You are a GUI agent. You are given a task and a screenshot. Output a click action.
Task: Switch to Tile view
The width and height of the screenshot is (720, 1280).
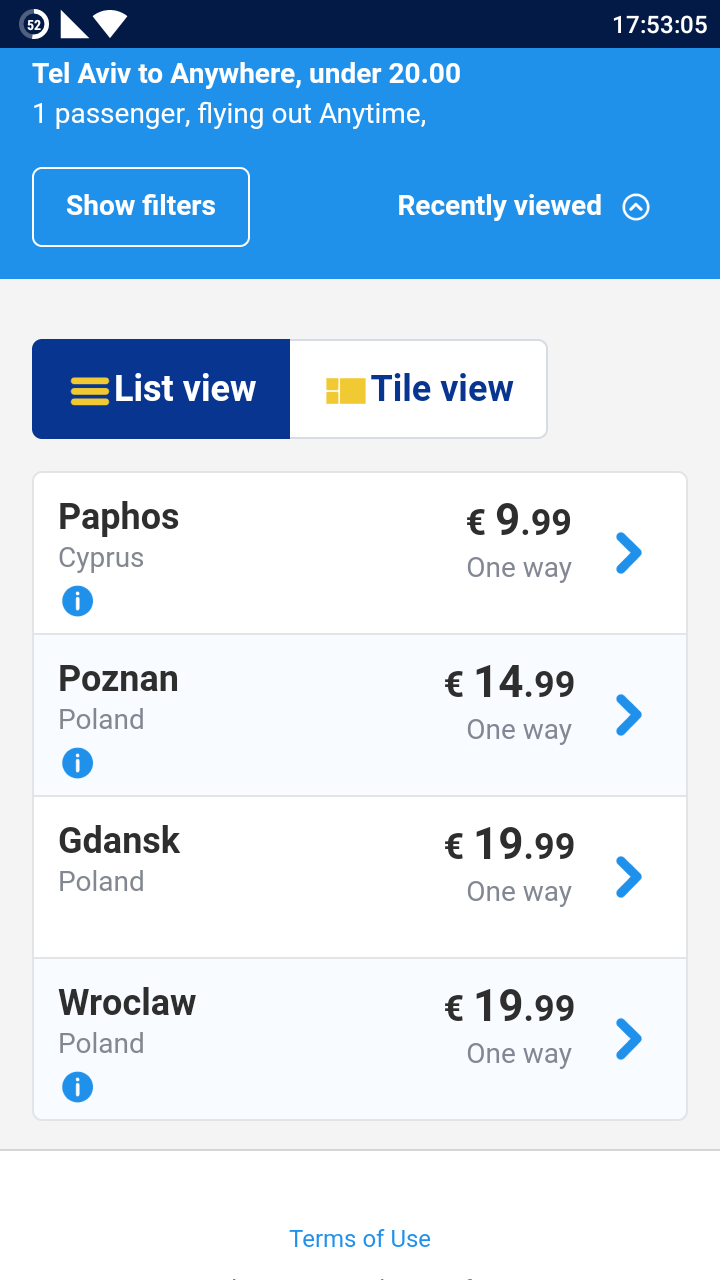tap(419, 389)
